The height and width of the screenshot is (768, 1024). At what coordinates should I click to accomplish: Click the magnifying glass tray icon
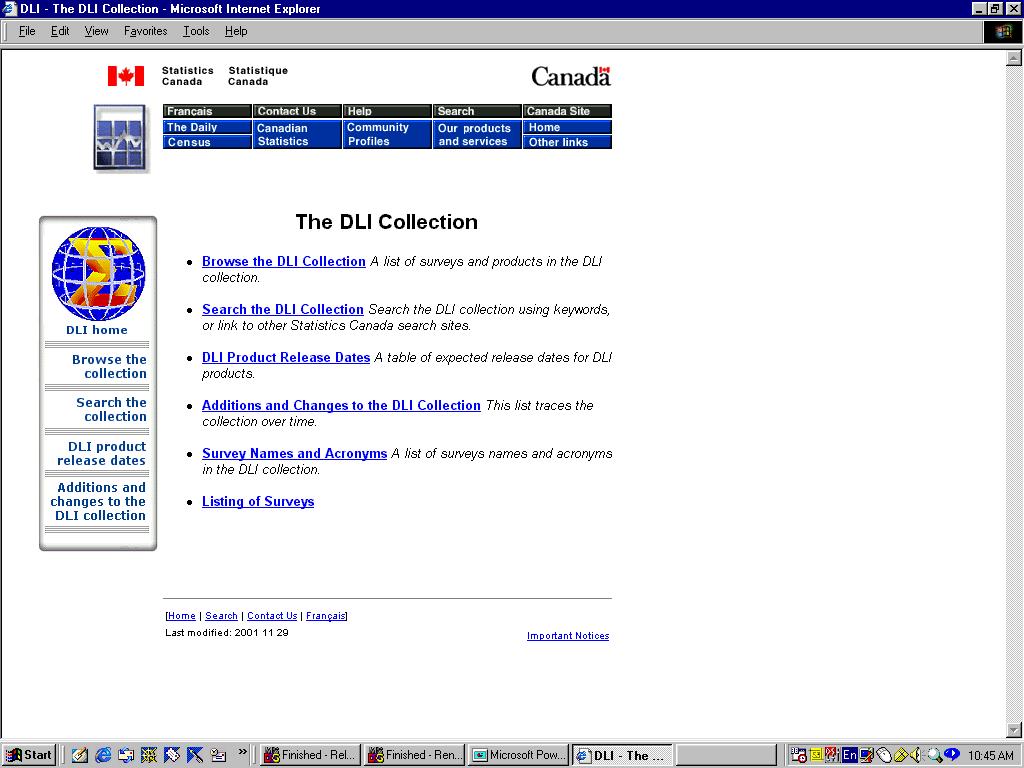(934, 755)
